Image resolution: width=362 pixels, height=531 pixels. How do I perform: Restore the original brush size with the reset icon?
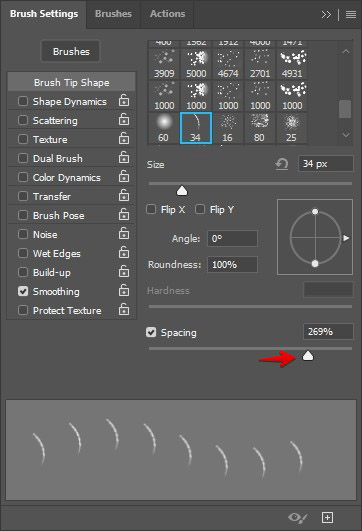point(282,165)
